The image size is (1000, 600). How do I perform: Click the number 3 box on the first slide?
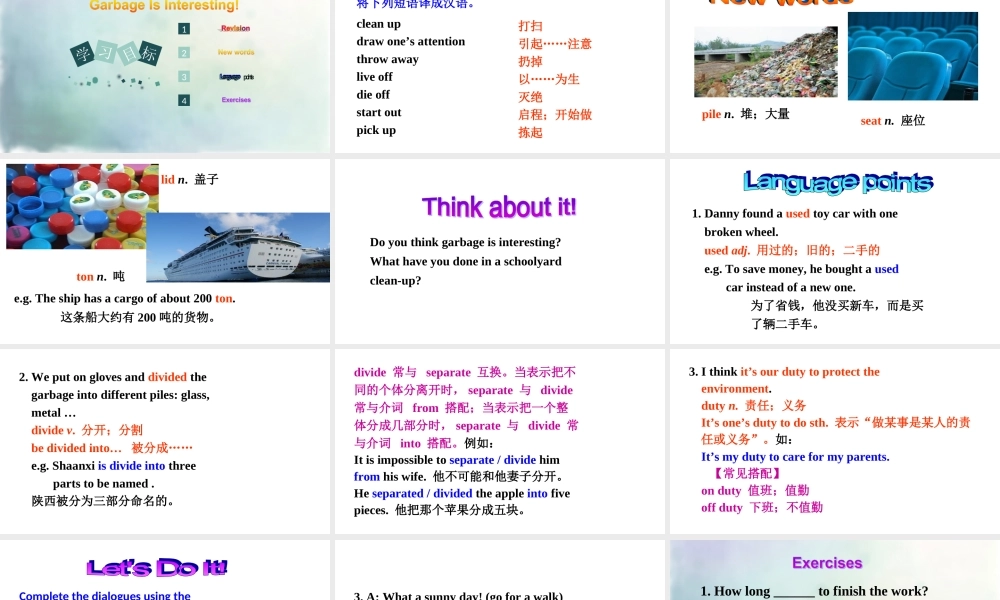pos(184,77)
